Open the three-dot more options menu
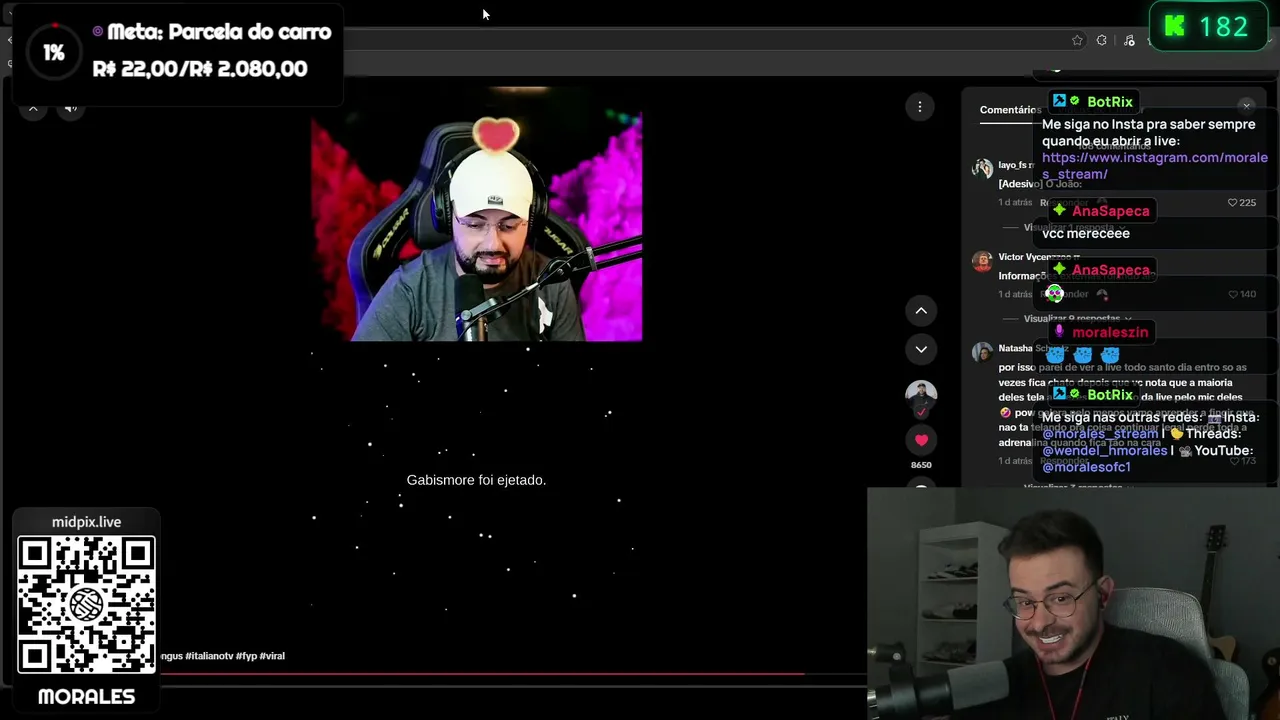The height and width of the screenshot is (720, 1280). (x=920, y=107)
